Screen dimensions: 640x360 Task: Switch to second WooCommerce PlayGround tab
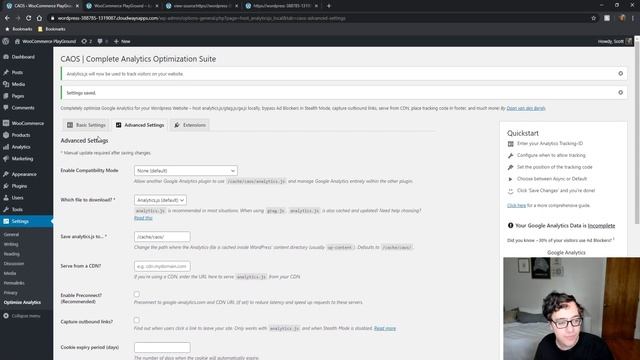click(x=121, y=6)
